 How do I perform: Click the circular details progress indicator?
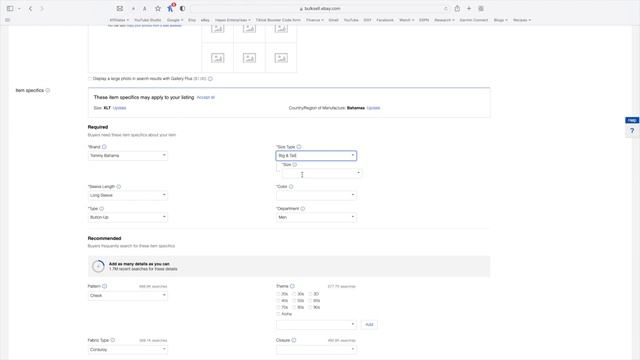tap(98, 266)
